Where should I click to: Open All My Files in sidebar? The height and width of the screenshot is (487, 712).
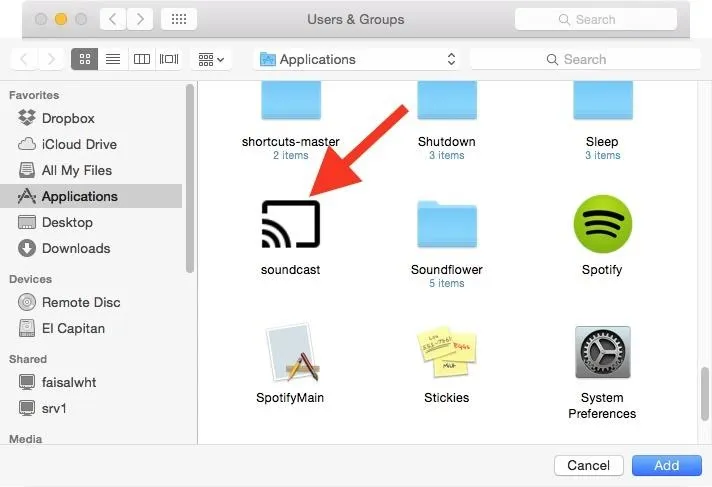[x=91, y=170]
